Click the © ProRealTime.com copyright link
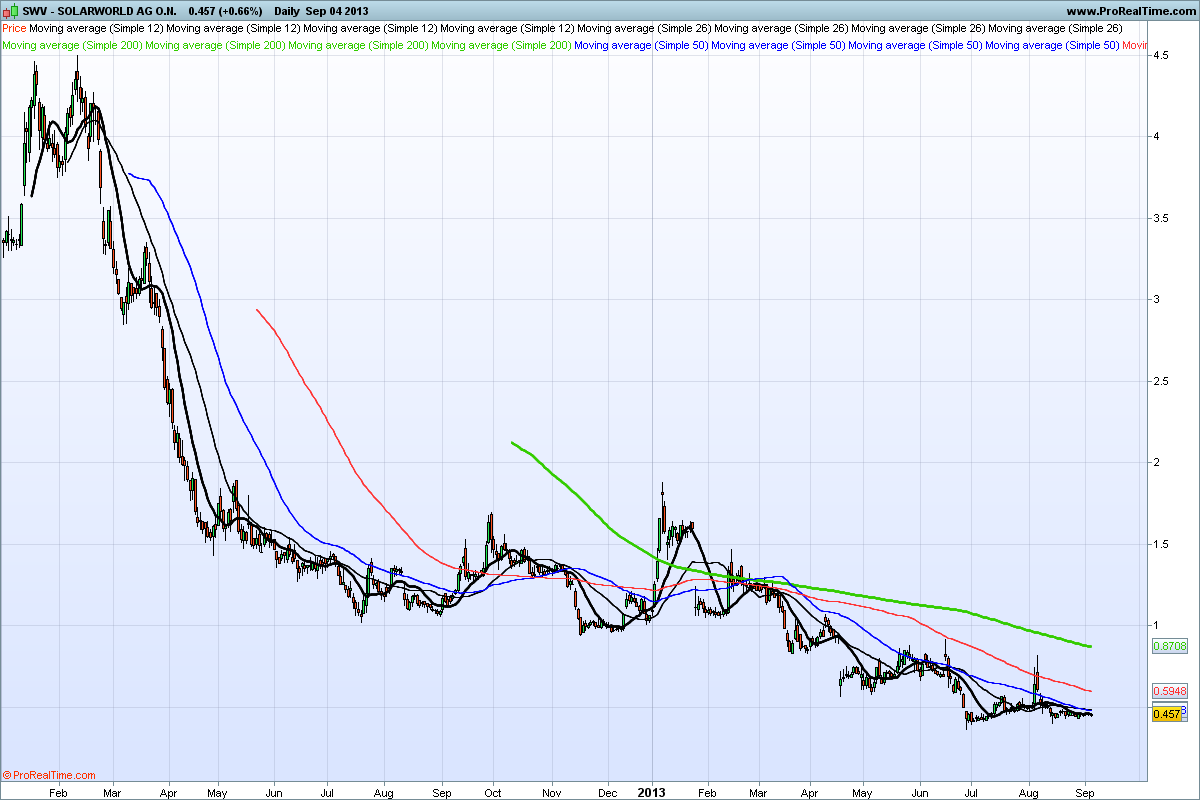 [49, 775]
